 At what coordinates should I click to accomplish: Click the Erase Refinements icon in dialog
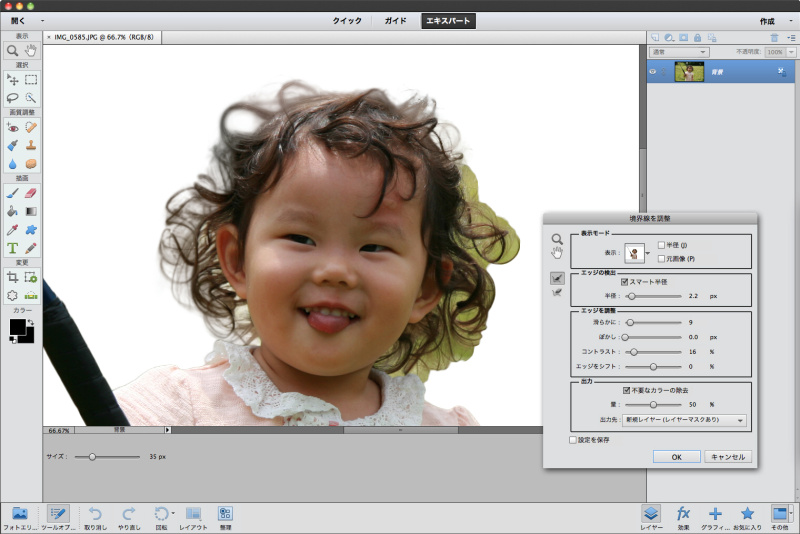557,293
